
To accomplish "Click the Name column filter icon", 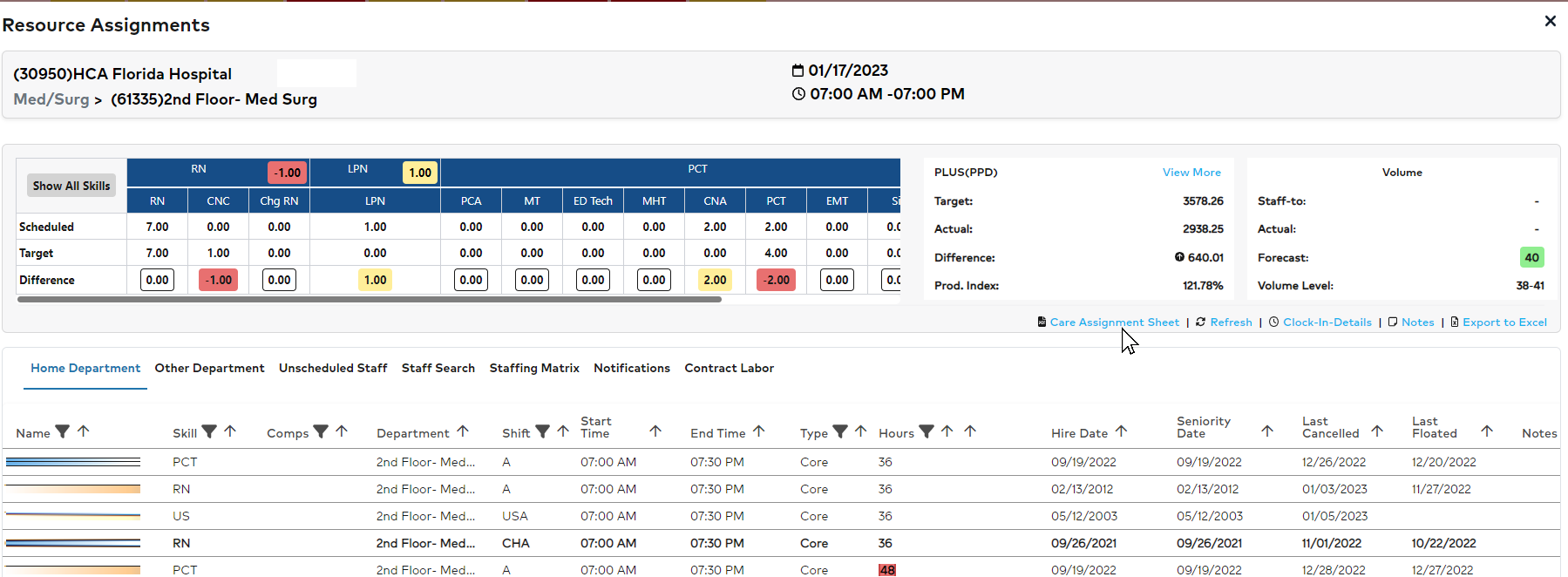I will tap(62, 431).
